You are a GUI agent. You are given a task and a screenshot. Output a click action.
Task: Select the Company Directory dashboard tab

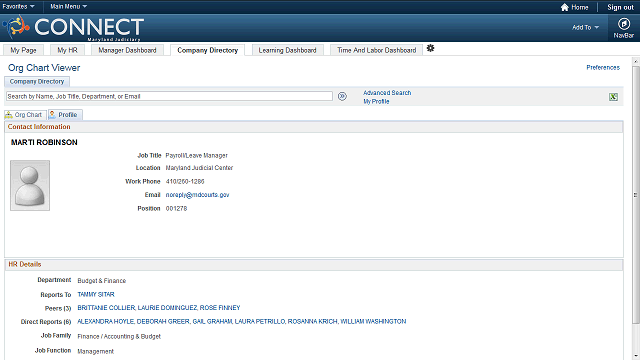click(x=207, y=50)
